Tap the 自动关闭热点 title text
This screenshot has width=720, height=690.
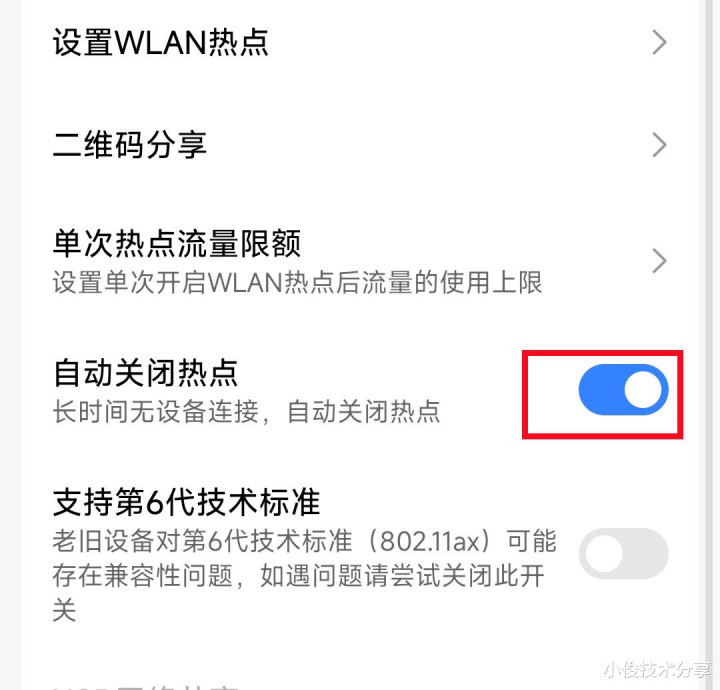(146, 373)
